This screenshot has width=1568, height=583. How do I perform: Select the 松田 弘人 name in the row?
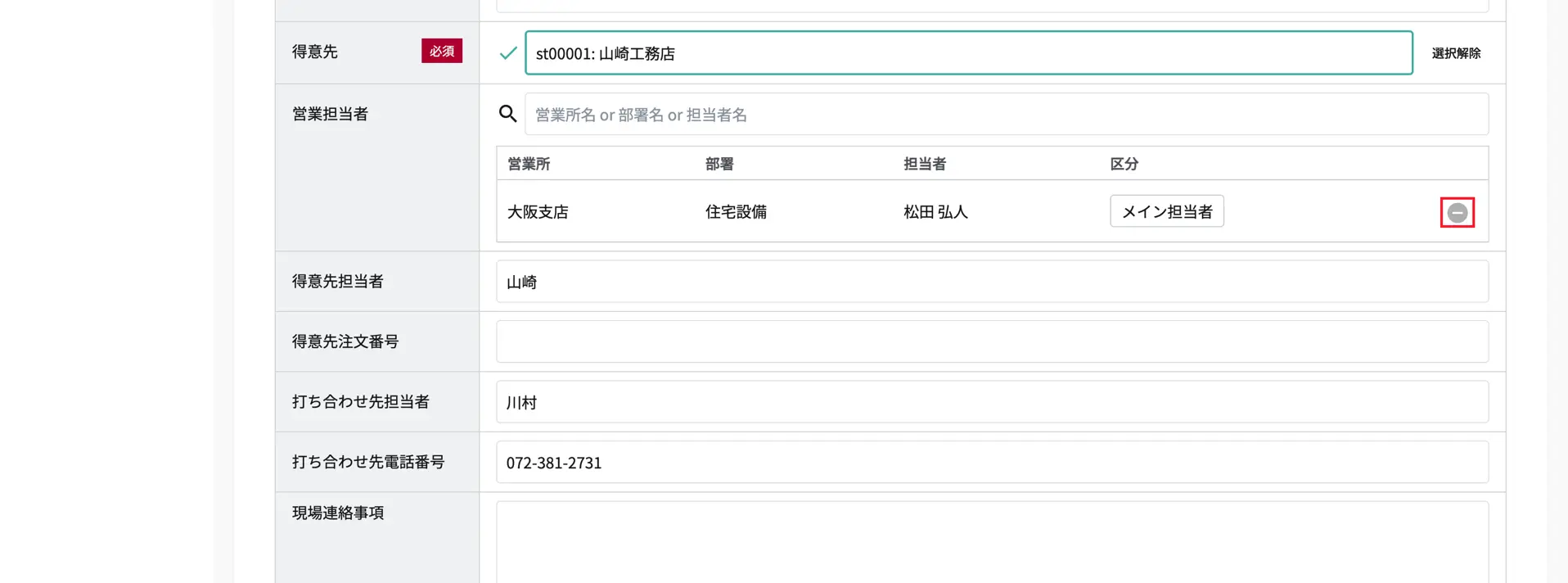click(935, 212)
